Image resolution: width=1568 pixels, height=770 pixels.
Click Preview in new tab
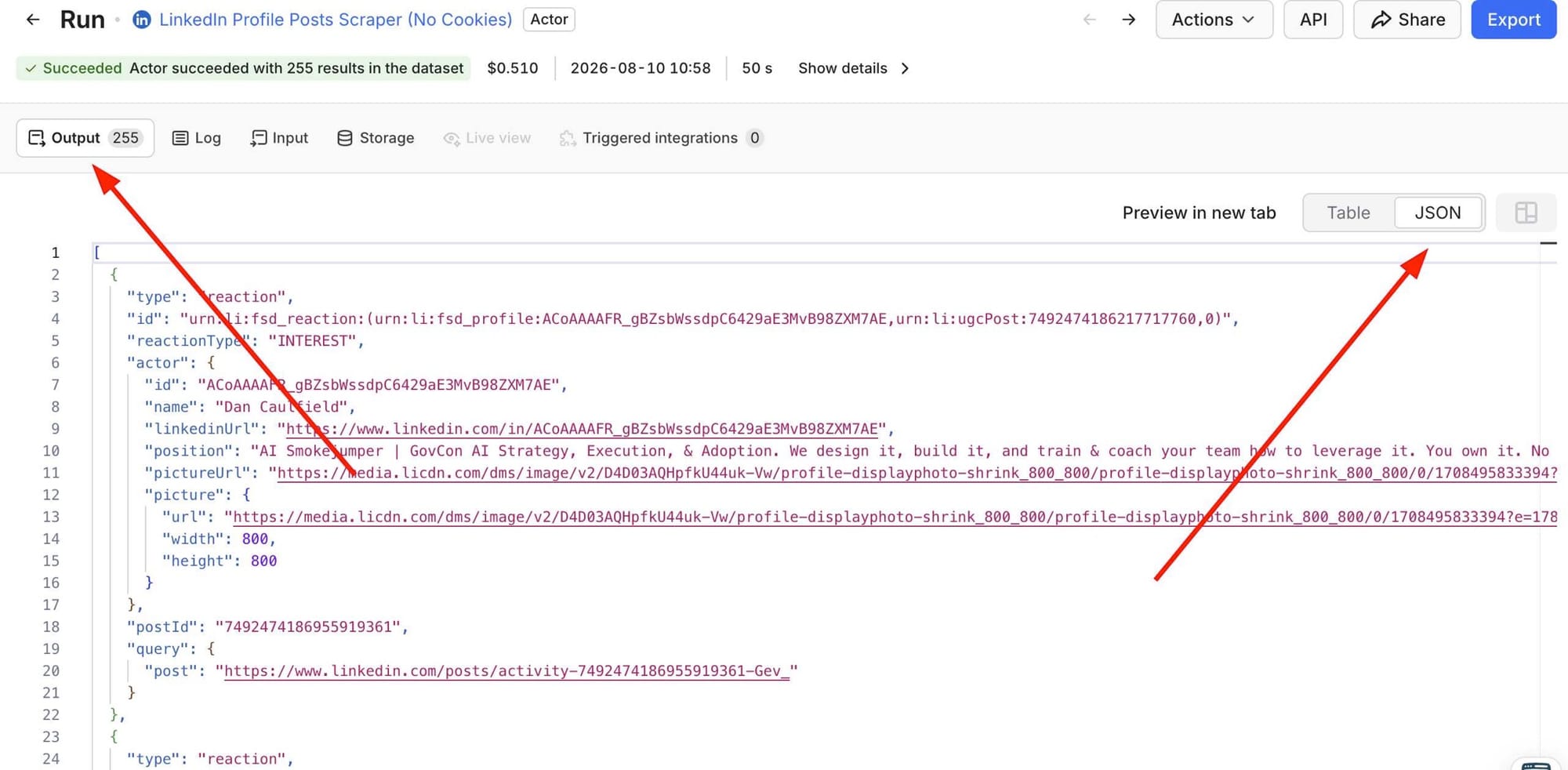[1199, 212]
